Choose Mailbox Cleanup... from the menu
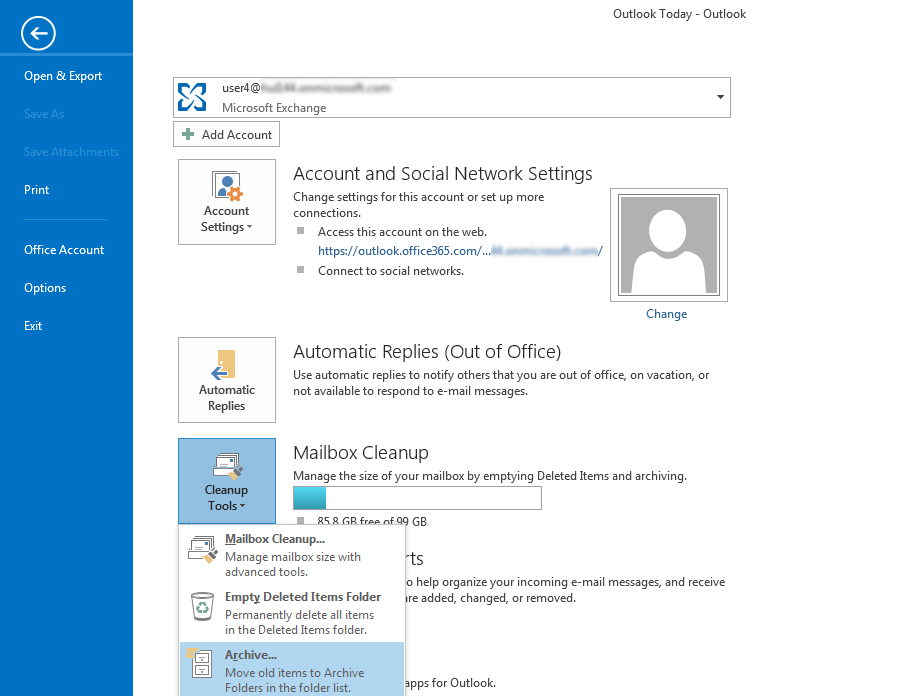The width and height of the screenshot is (901, 696). [292, 555]
